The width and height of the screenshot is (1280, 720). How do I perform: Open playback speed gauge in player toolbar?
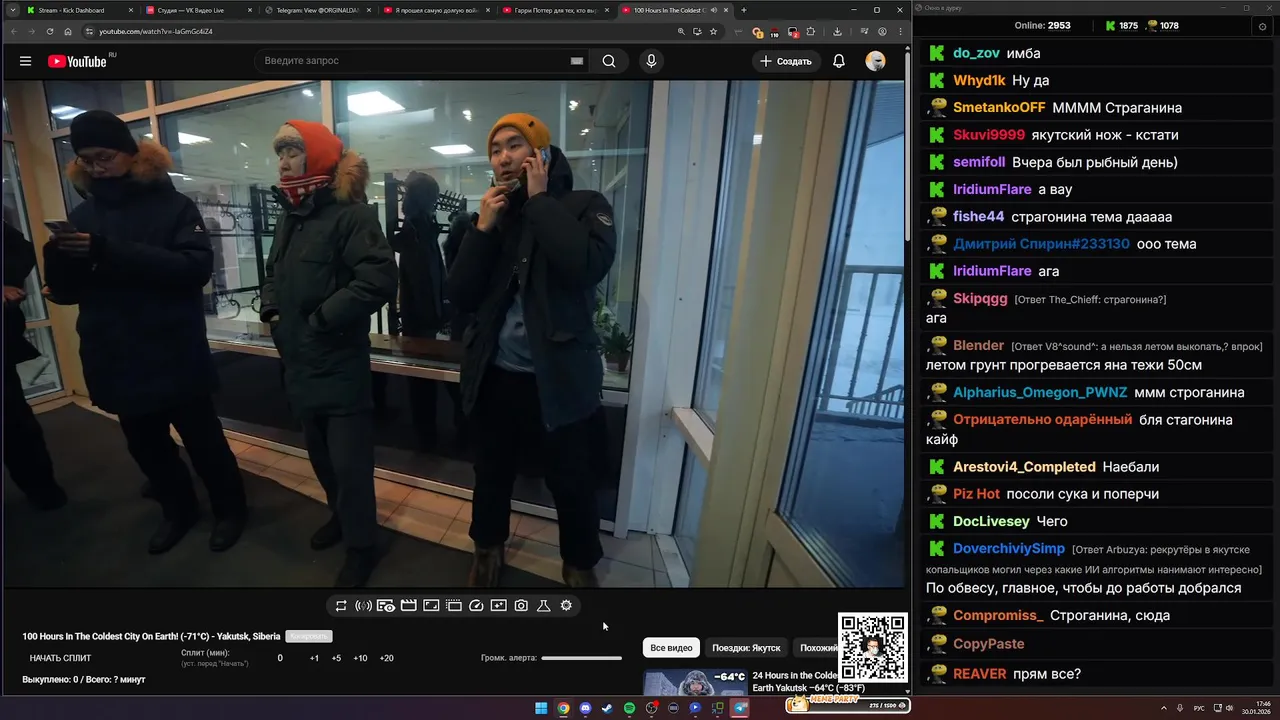tap(476, 606)
